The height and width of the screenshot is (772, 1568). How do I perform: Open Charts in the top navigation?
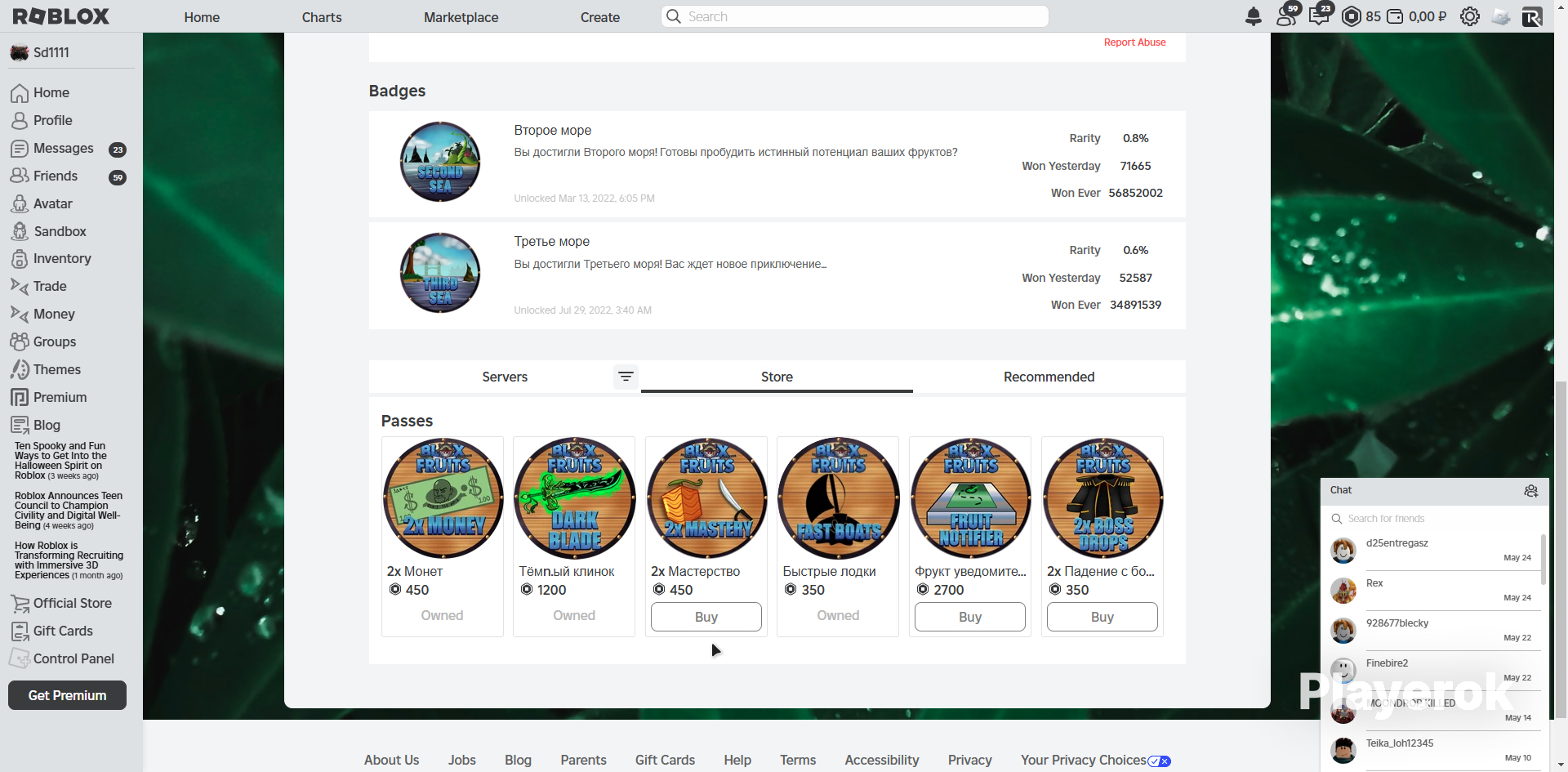322,17
